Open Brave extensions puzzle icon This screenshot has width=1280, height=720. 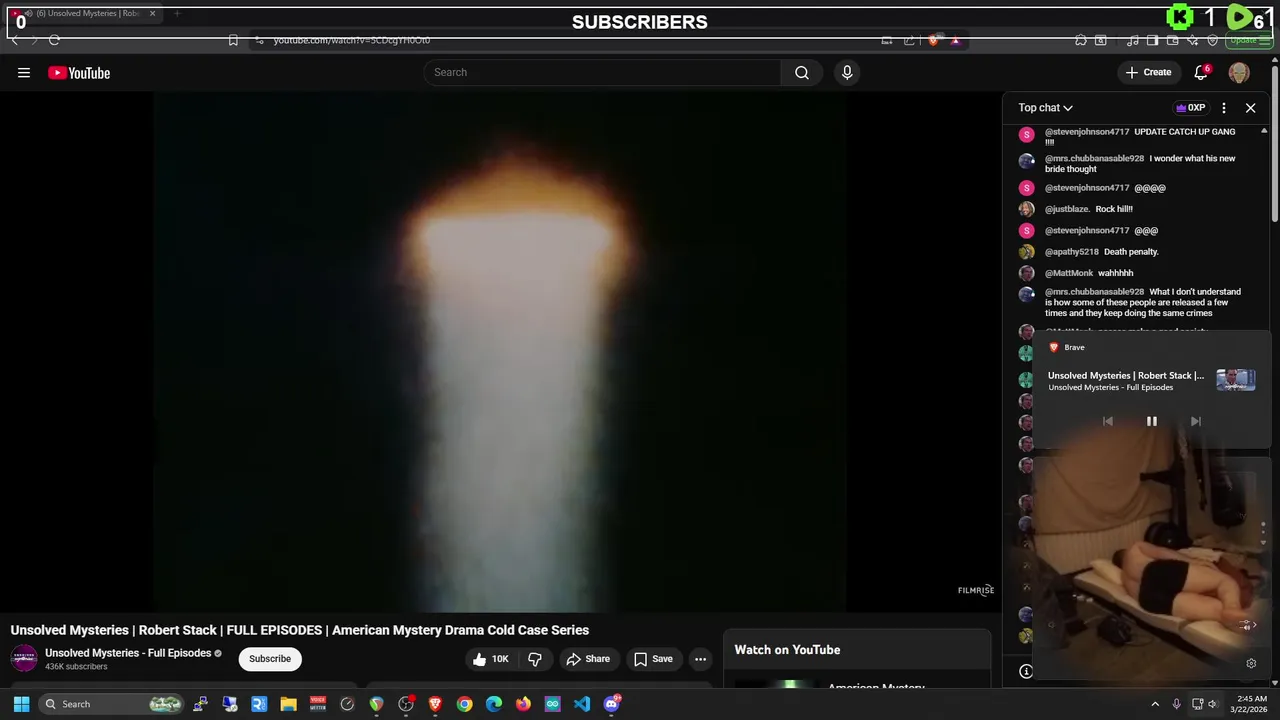[x=1081, y=40]
